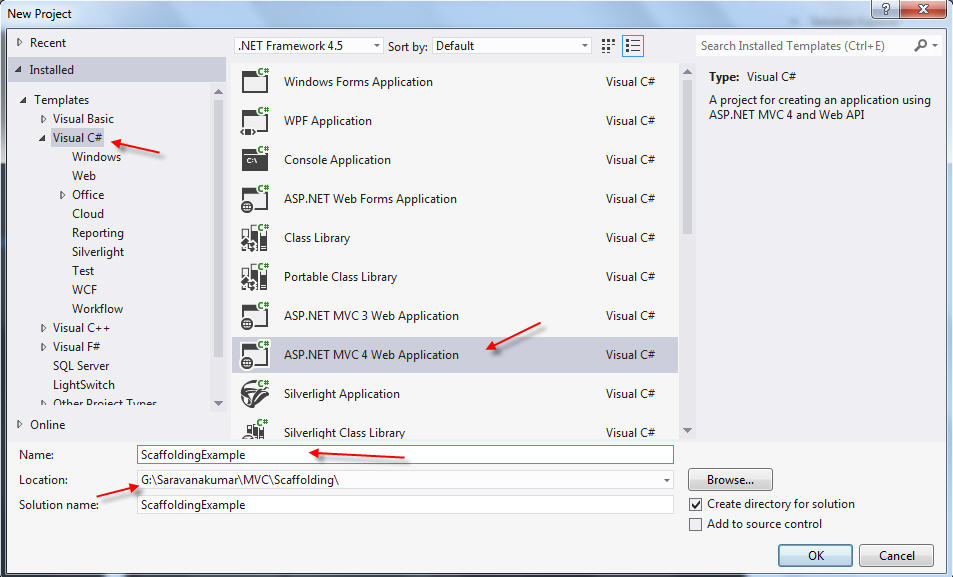
Task: Click the project Name input field
Action: (x=405, y=455)
